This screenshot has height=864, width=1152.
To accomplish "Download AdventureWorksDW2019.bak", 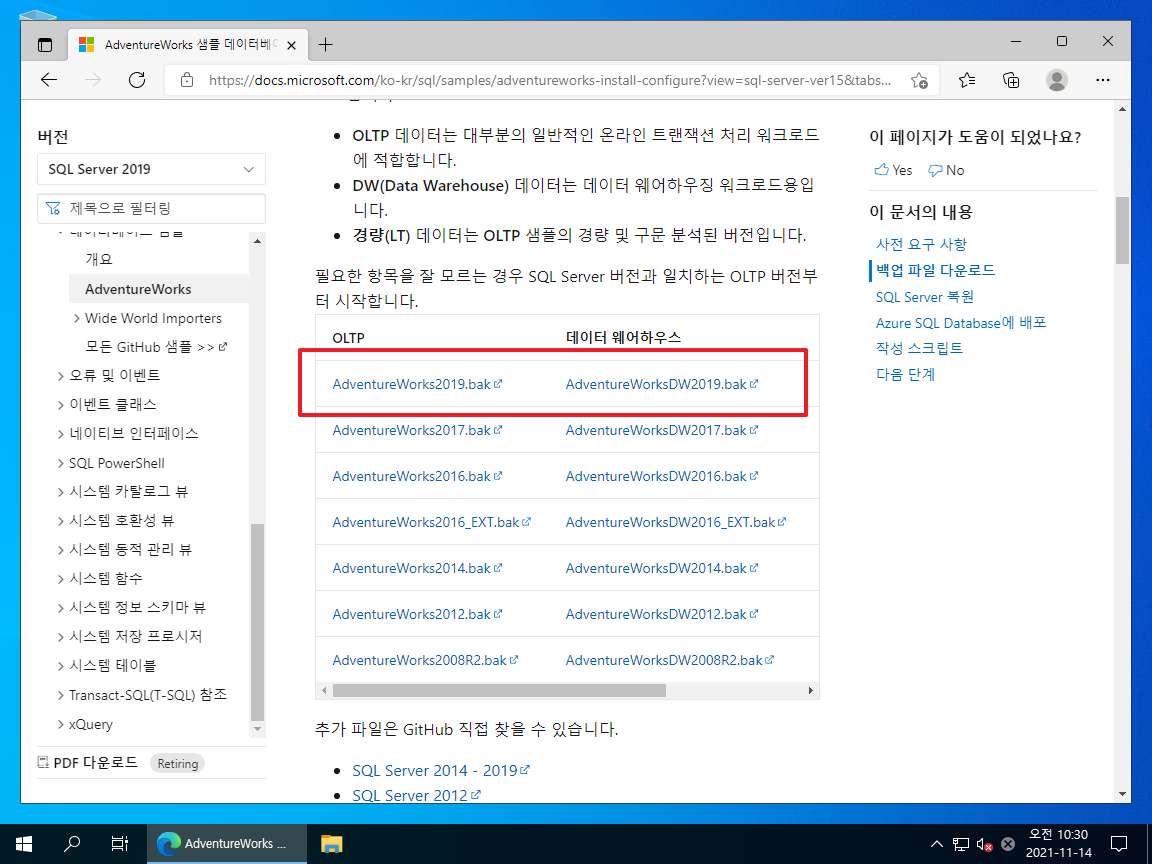I will coord(661,384).
